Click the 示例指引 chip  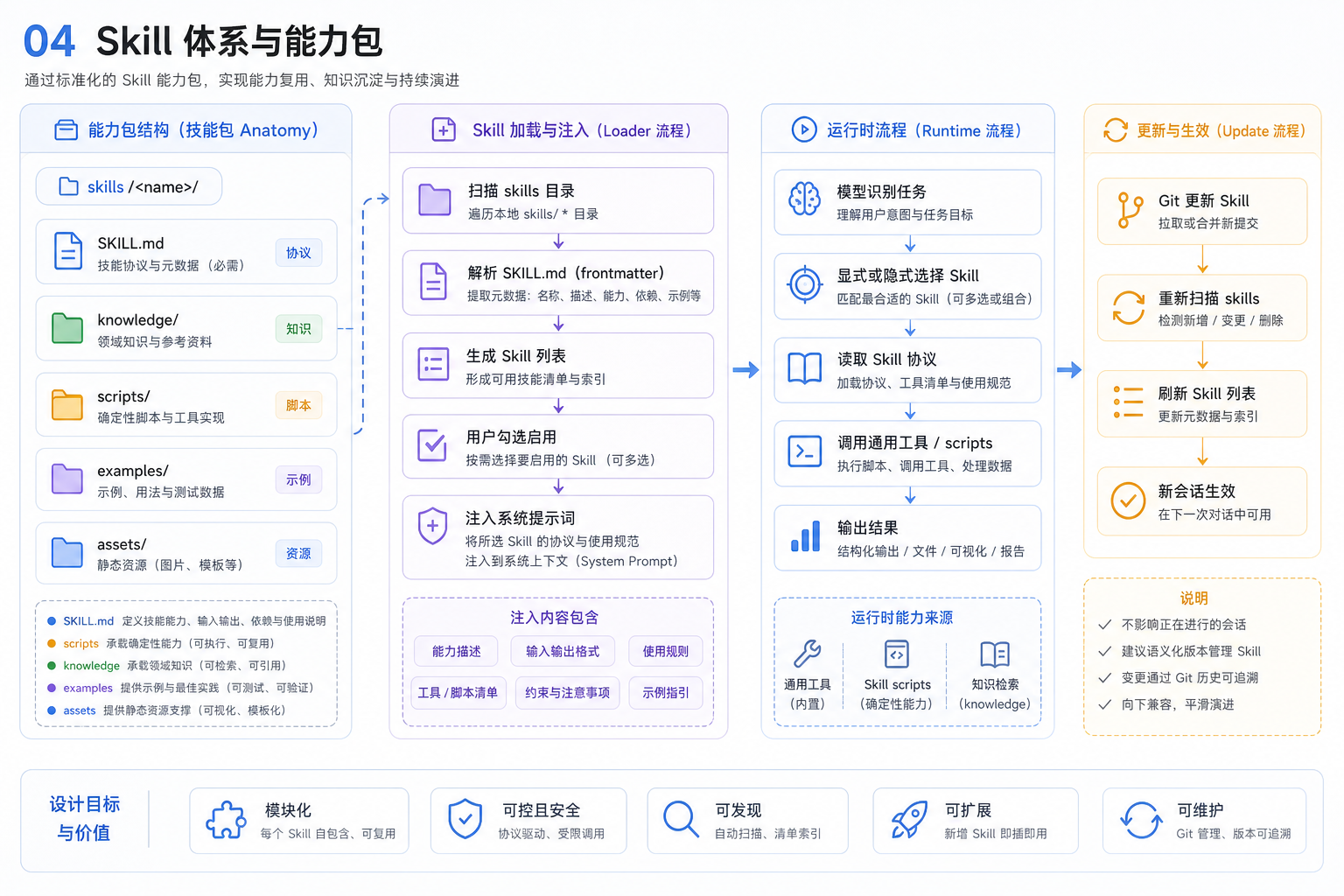[666, 692]
